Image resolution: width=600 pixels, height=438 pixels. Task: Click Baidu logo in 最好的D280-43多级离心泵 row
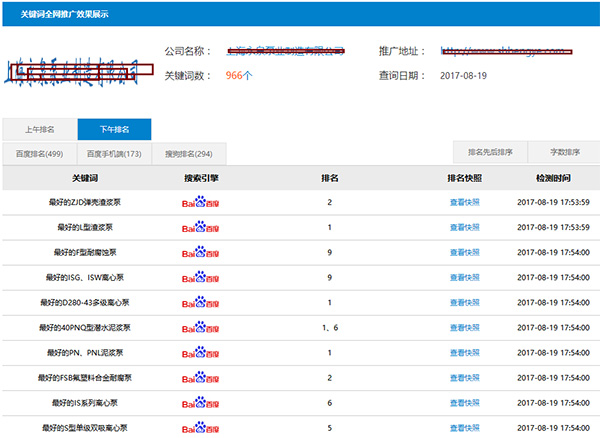click(200, 302)
